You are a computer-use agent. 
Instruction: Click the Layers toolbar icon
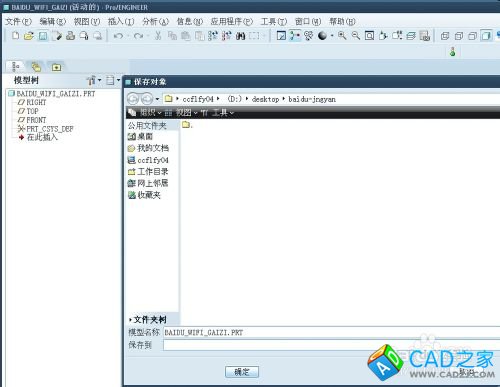[411, 35]
